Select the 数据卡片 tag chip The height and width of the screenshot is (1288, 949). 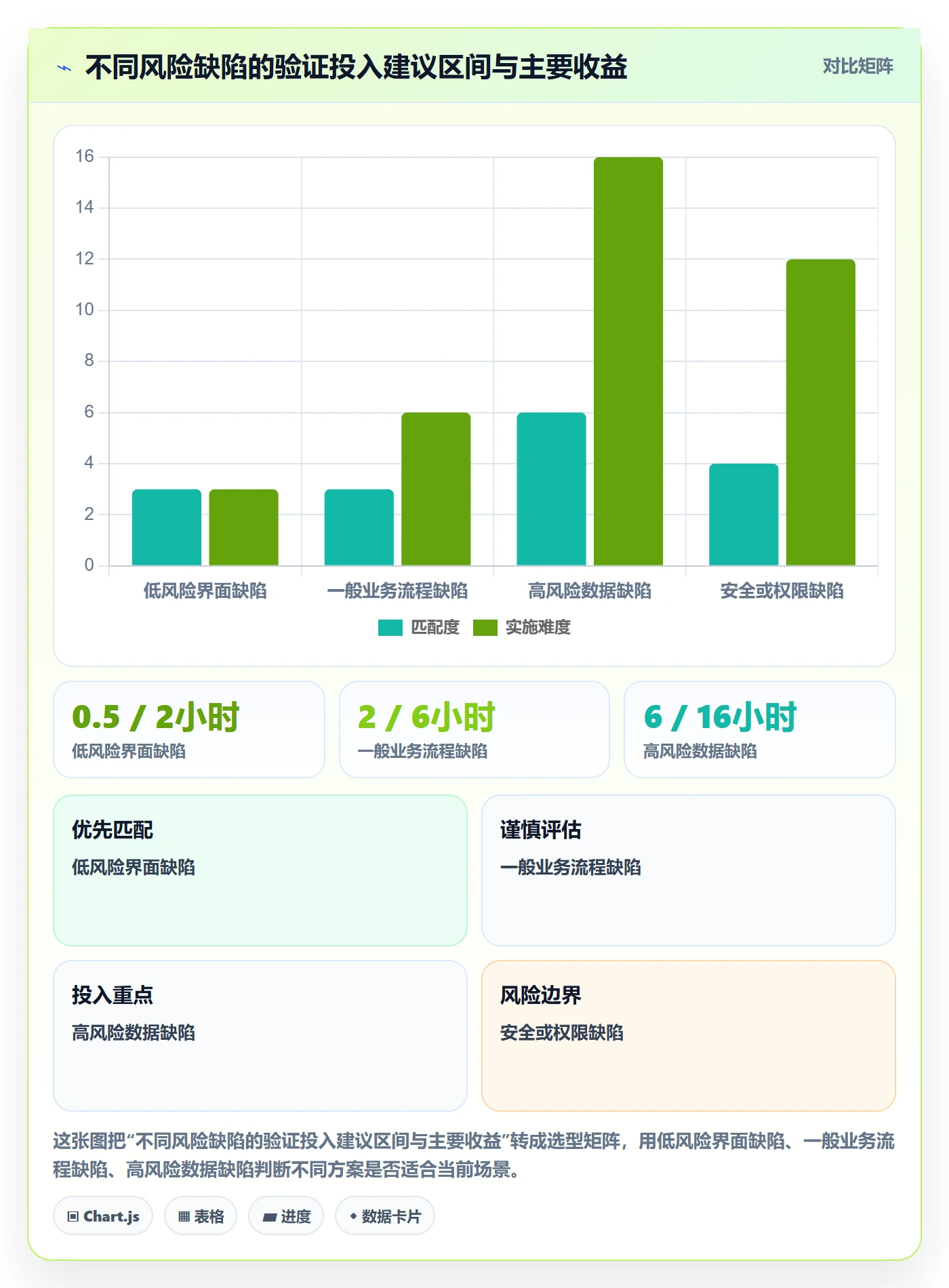coord(384,1216)
